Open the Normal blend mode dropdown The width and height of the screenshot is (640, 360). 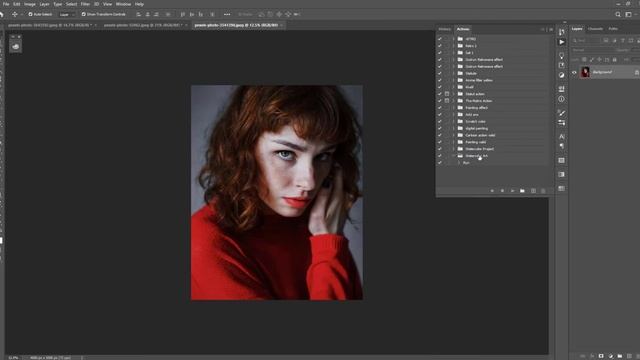(592, 50)
